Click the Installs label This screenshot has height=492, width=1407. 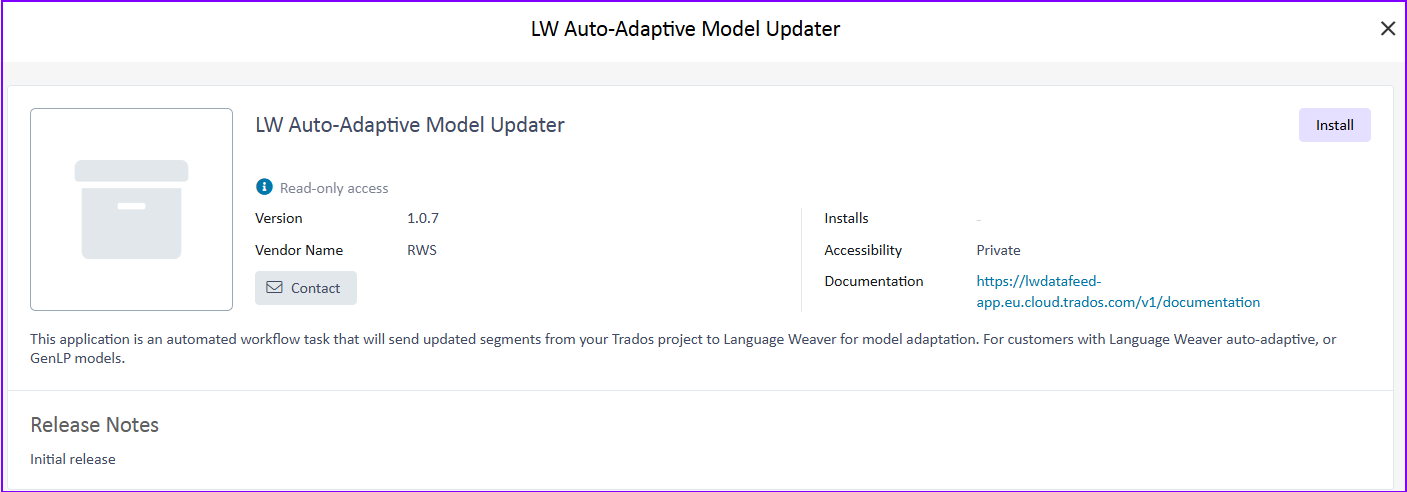846,218
